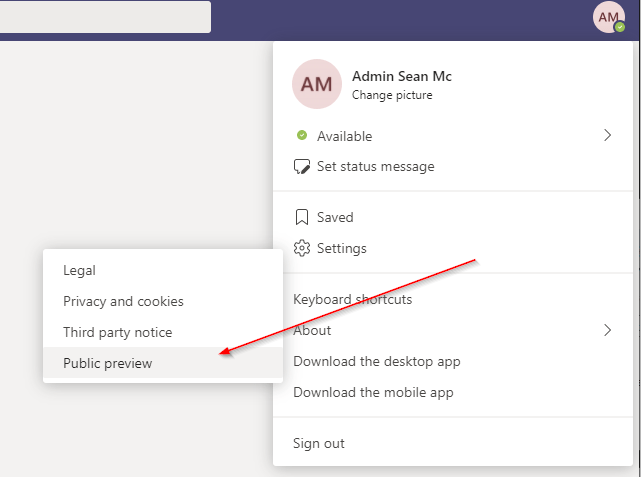Click the search box in the top bar
The width and height of the screenshot is (641, 477).
tap(105, 17)
